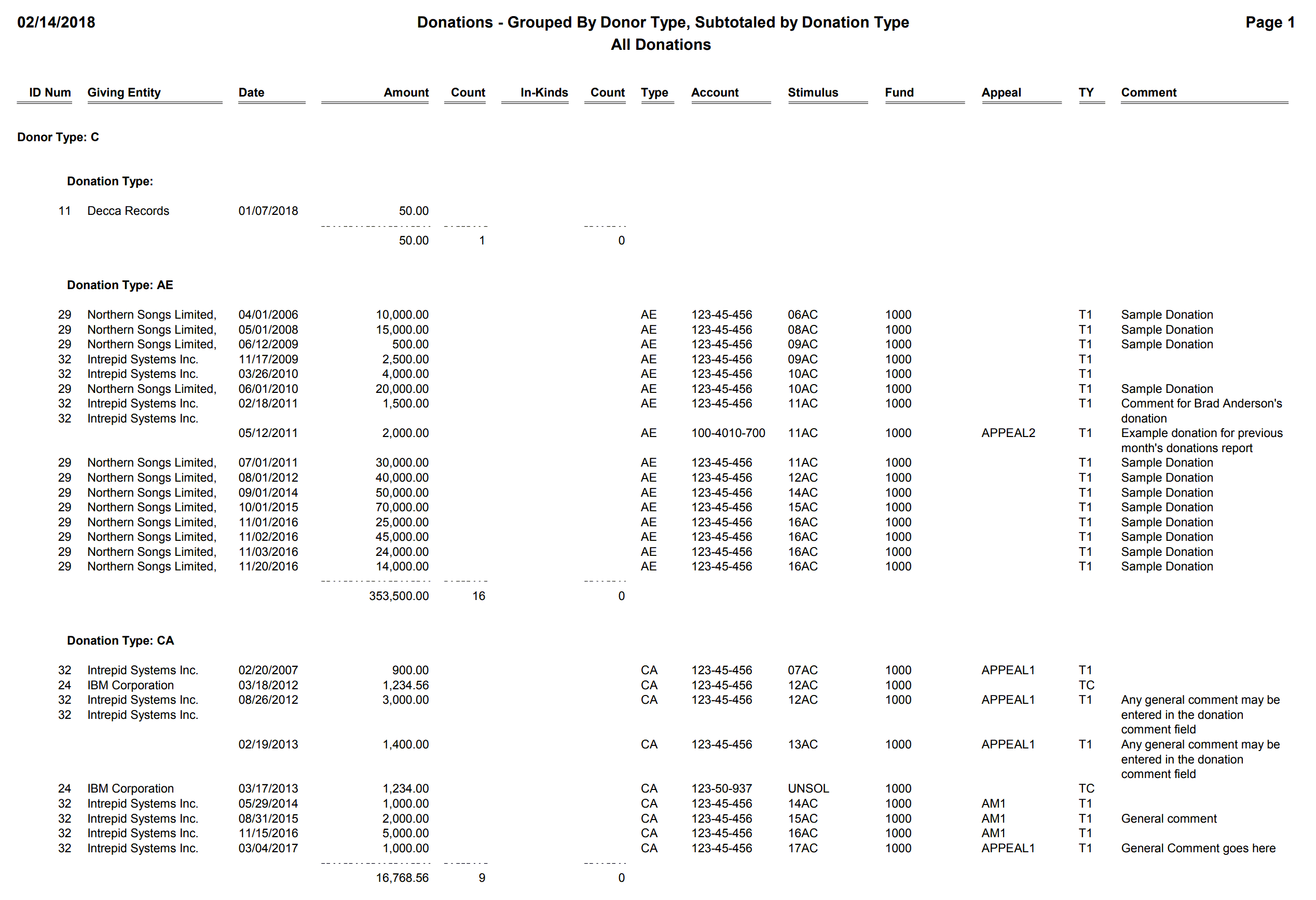1316x900 pixels.
Task: Click General Comment goes here text
Action: click(x=1198, y=848)
